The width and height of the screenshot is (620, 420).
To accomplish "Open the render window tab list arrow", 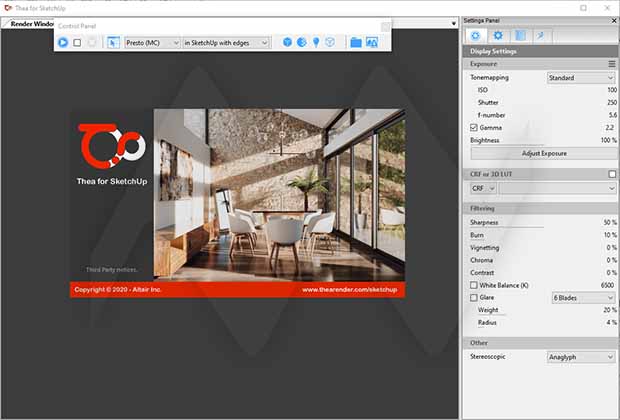I will (x=454, y=24).
